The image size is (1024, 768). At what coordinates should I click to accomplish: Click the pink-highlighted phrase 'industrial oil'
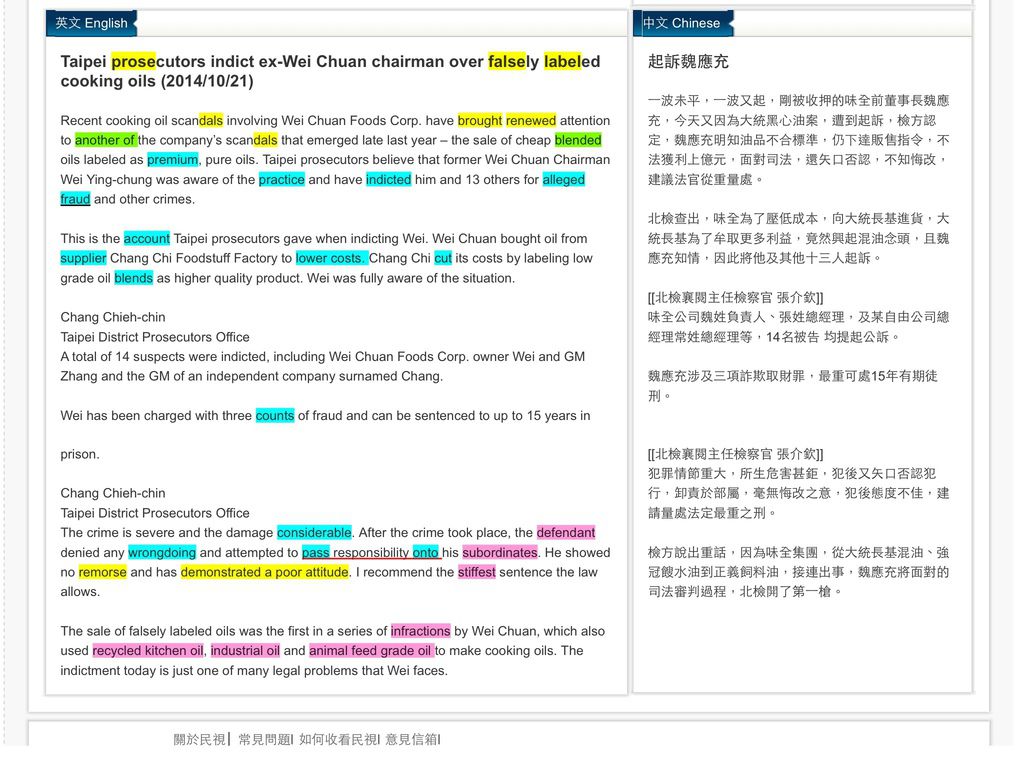(245, 650)
